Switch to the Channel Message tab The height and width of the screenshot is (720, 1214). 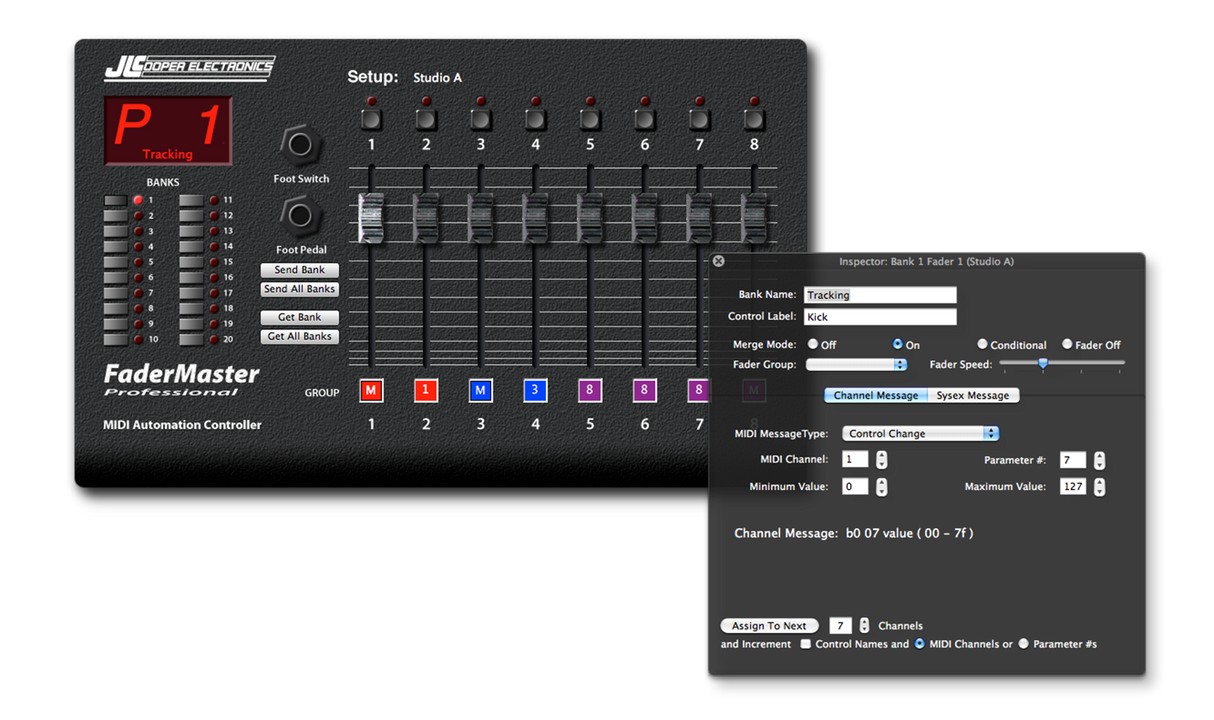click(875, 395)
